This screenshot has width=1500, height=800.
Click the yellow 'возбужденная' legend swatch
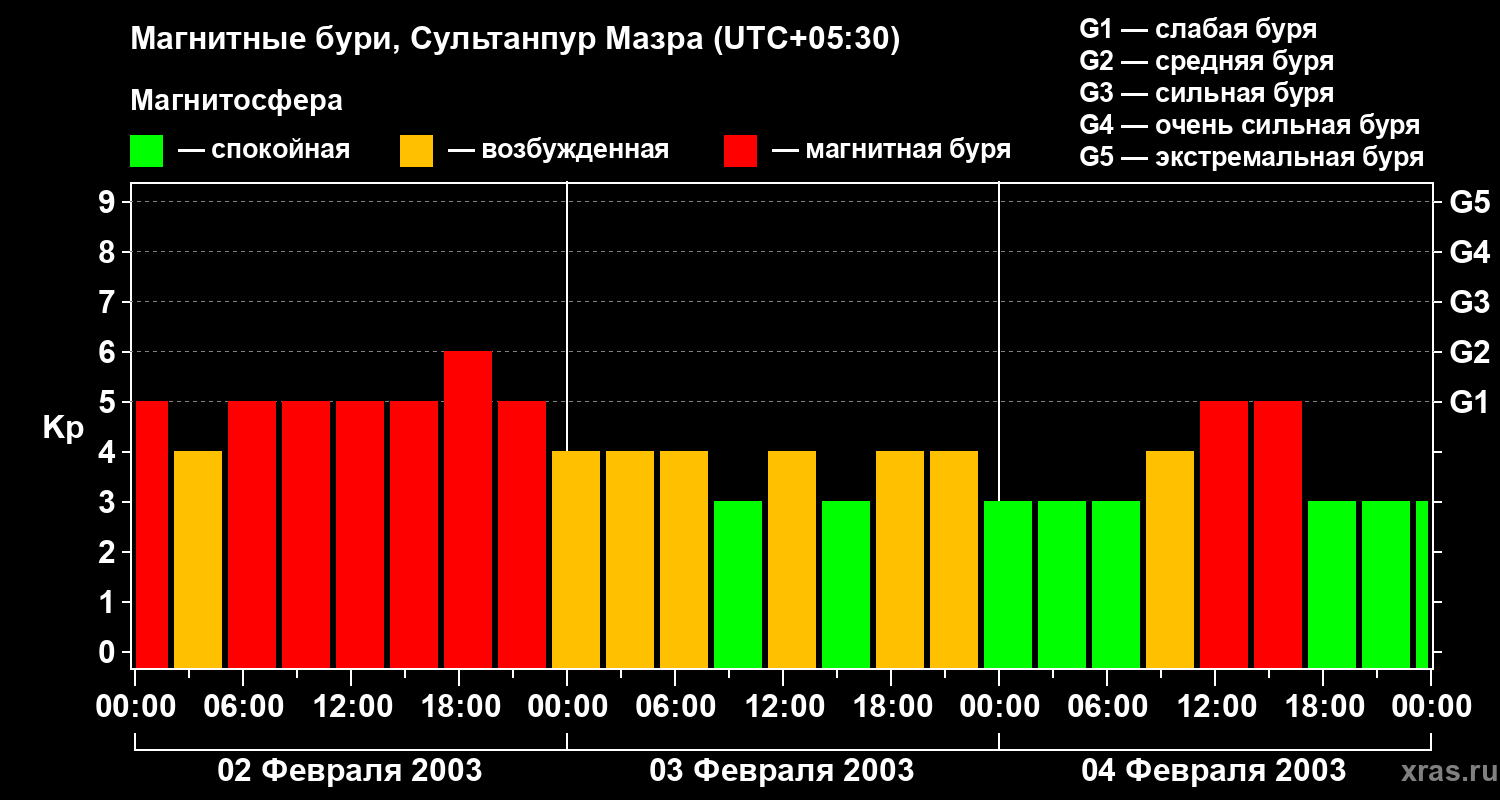coord(416,151)
